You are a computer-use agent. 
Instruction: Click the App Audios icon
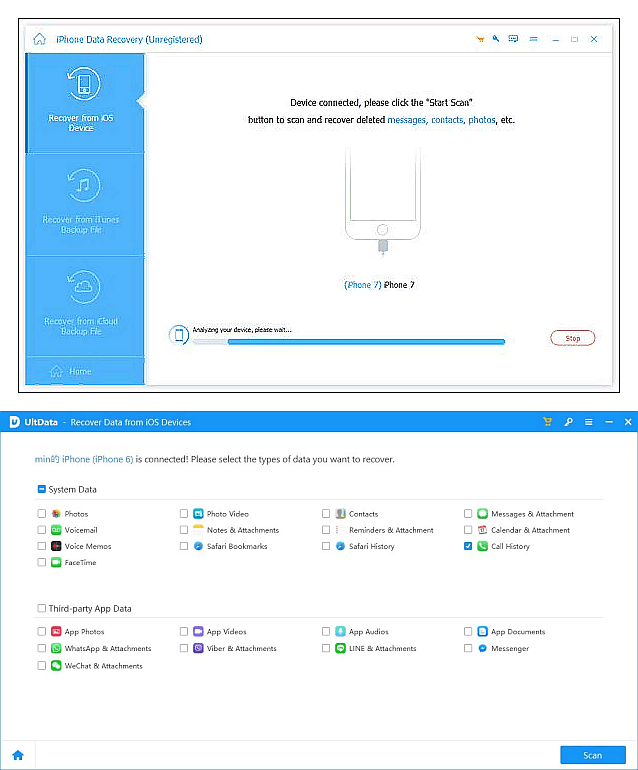(340, 632)
